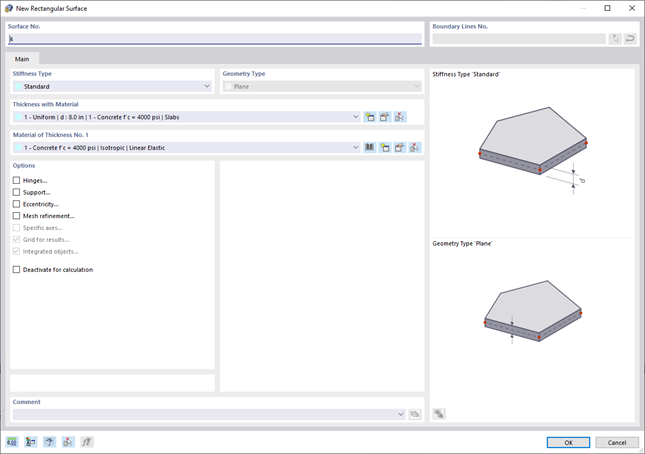Click the Cancel button
Viewport: 645px width, 454px height.
pos(617,442)
